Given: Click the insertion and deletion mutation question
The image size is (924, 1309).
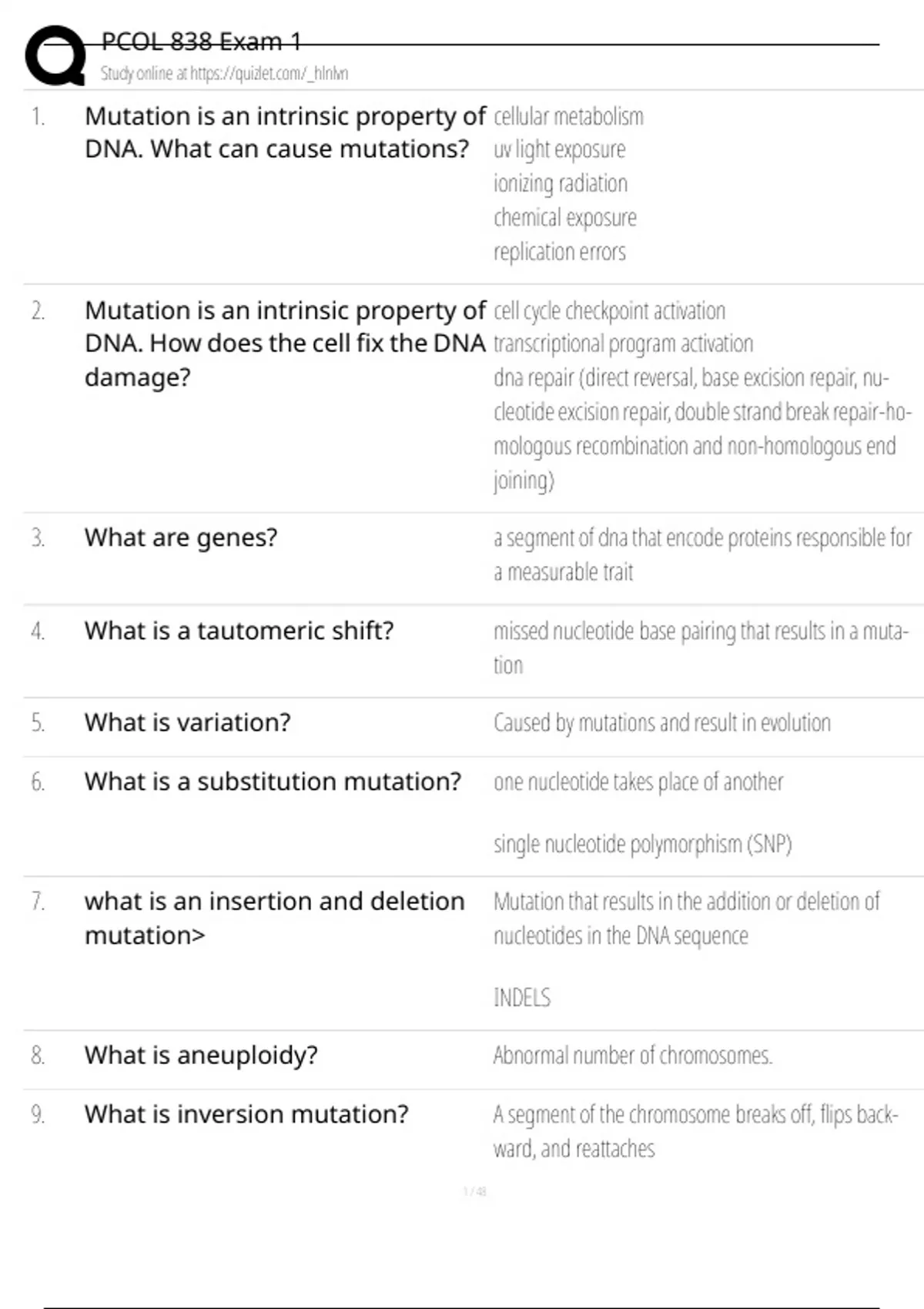Looking at the screenshot, I should pyautogui.click(x=274, y=918).
